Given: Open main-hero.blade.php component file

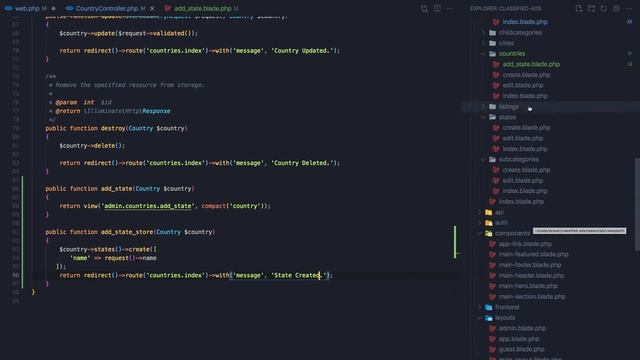Looking at the screenshot, I should click(528, 286).
